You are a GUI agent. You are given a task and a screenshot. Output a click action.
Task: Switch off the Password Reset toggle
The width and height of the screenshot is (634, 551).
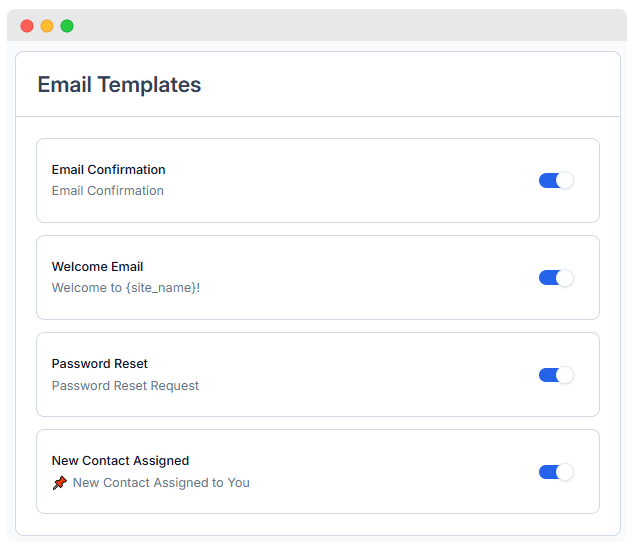click(x=556, y=375)
